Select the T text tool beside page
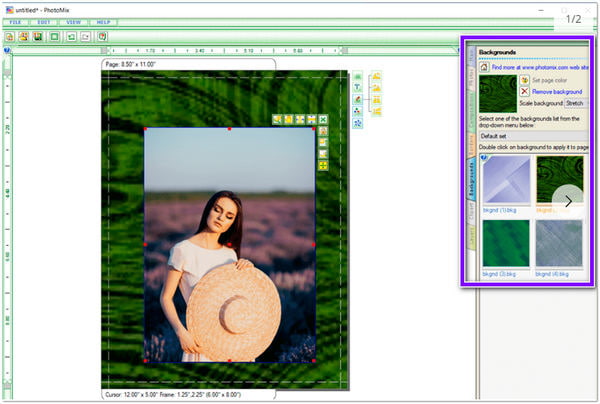Viewport: 600px width, 404px height. pos(357,88)
